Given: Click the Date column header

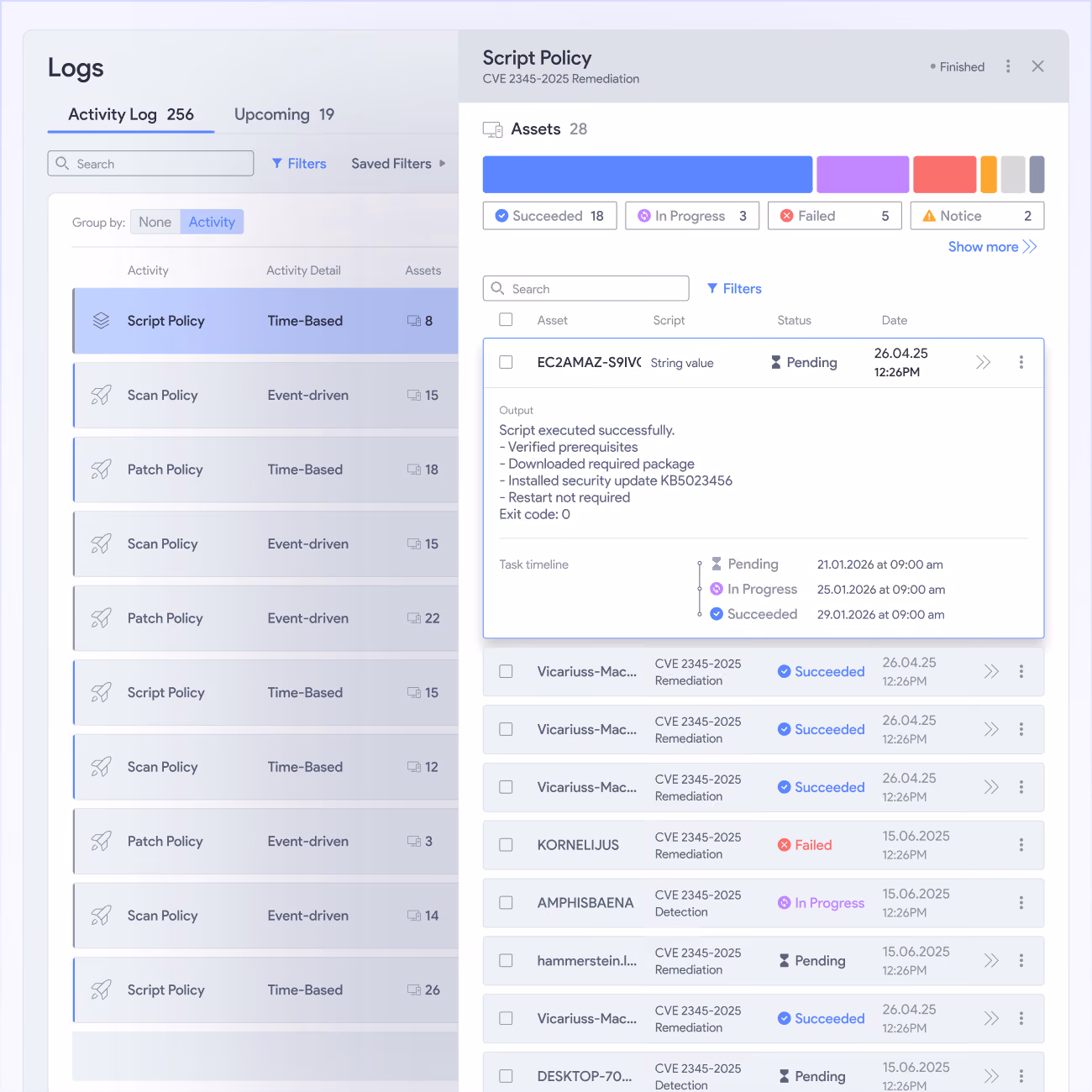Looking at the screenshot, I should [894, 320].
